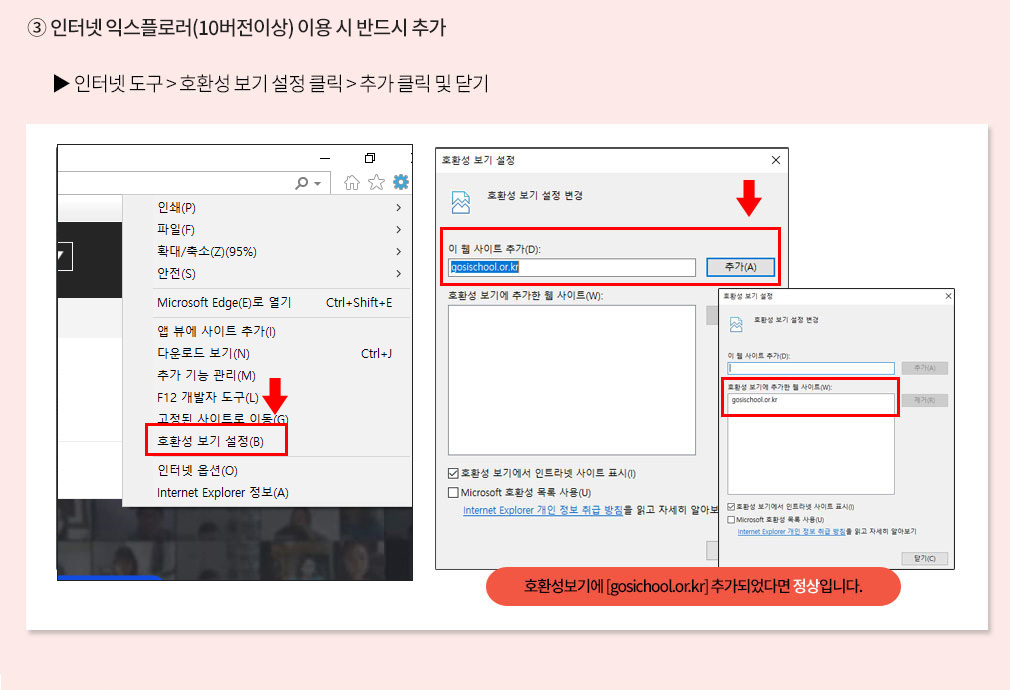
Task: Expand the 인쇄(P) submenu arrow
Action: click(x=398, y=207)
